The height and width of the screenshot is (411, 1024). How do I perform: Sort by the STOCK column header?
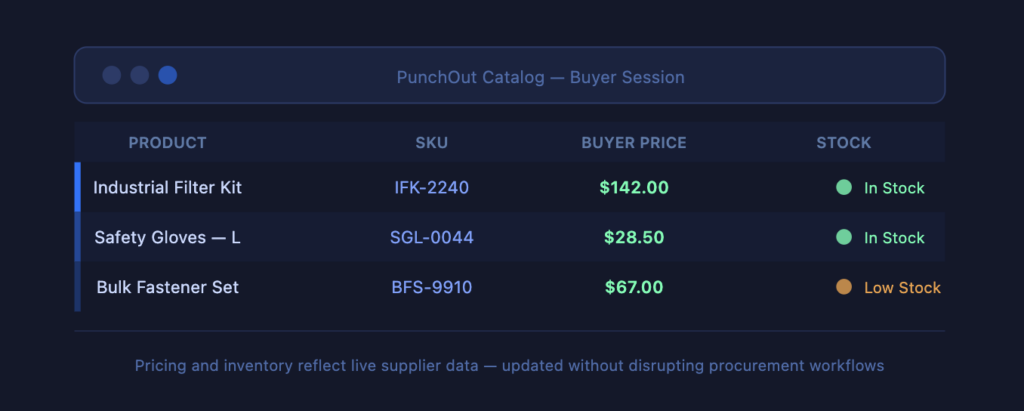[844, 143]
